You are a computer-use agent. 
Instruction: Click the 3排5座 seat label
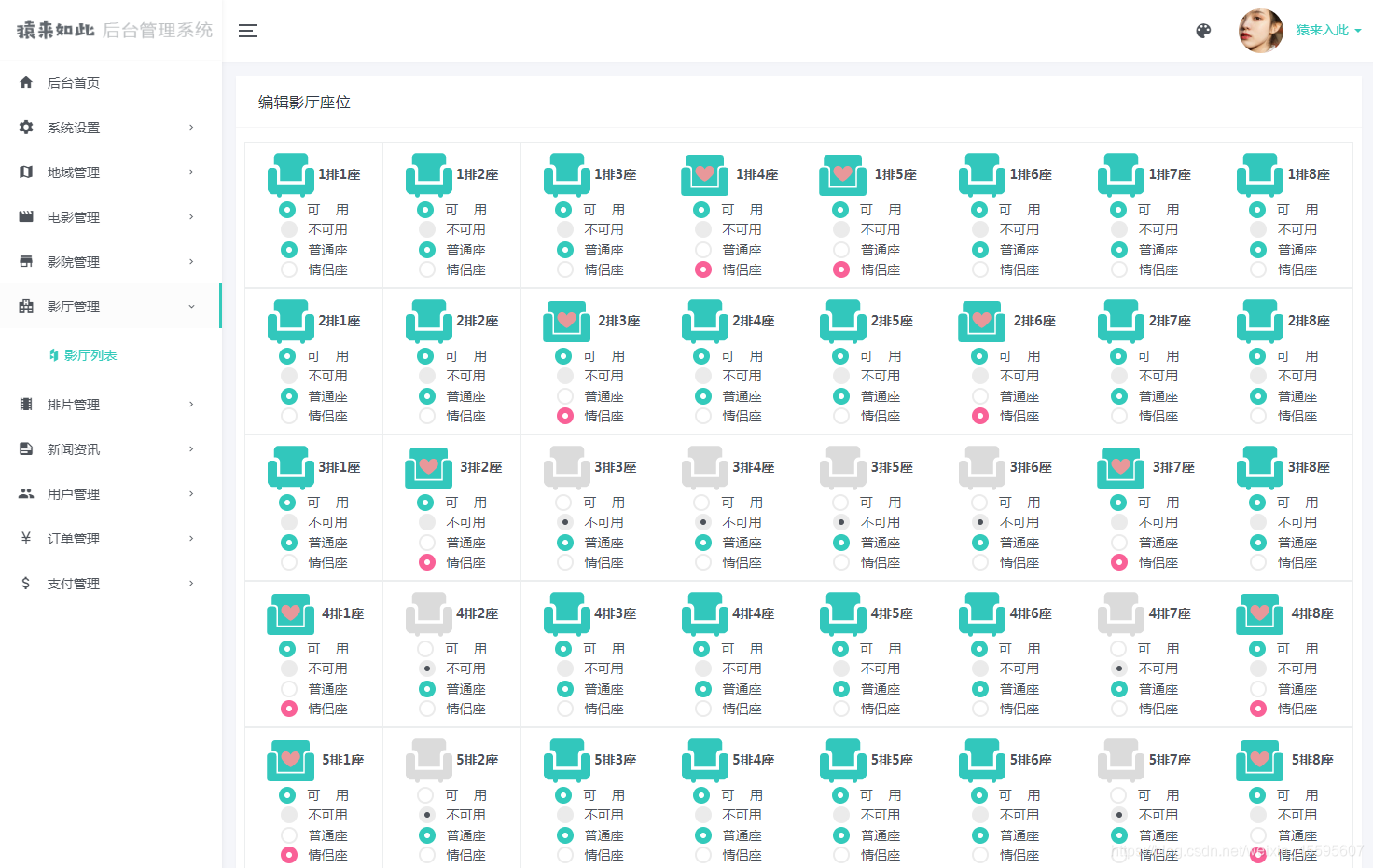[x=892, y=467]
